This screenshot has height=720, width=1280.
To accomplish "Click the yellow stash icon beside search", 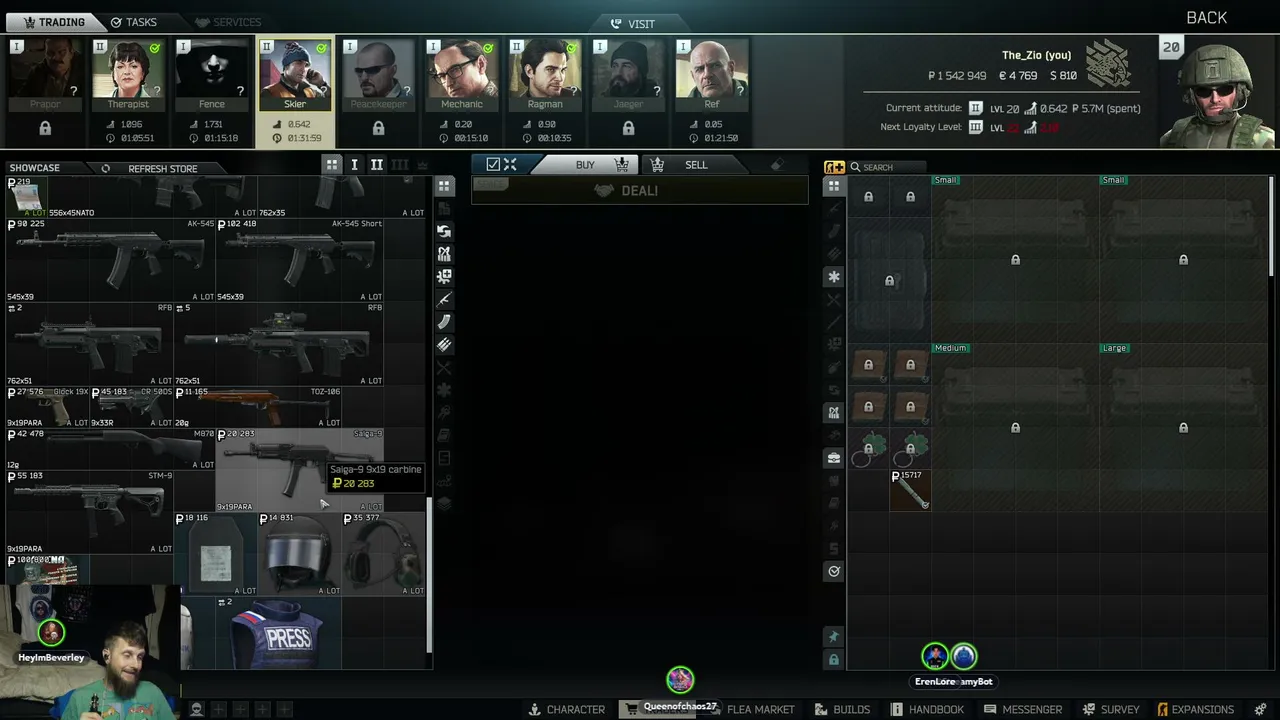I will tap(834, 167).
